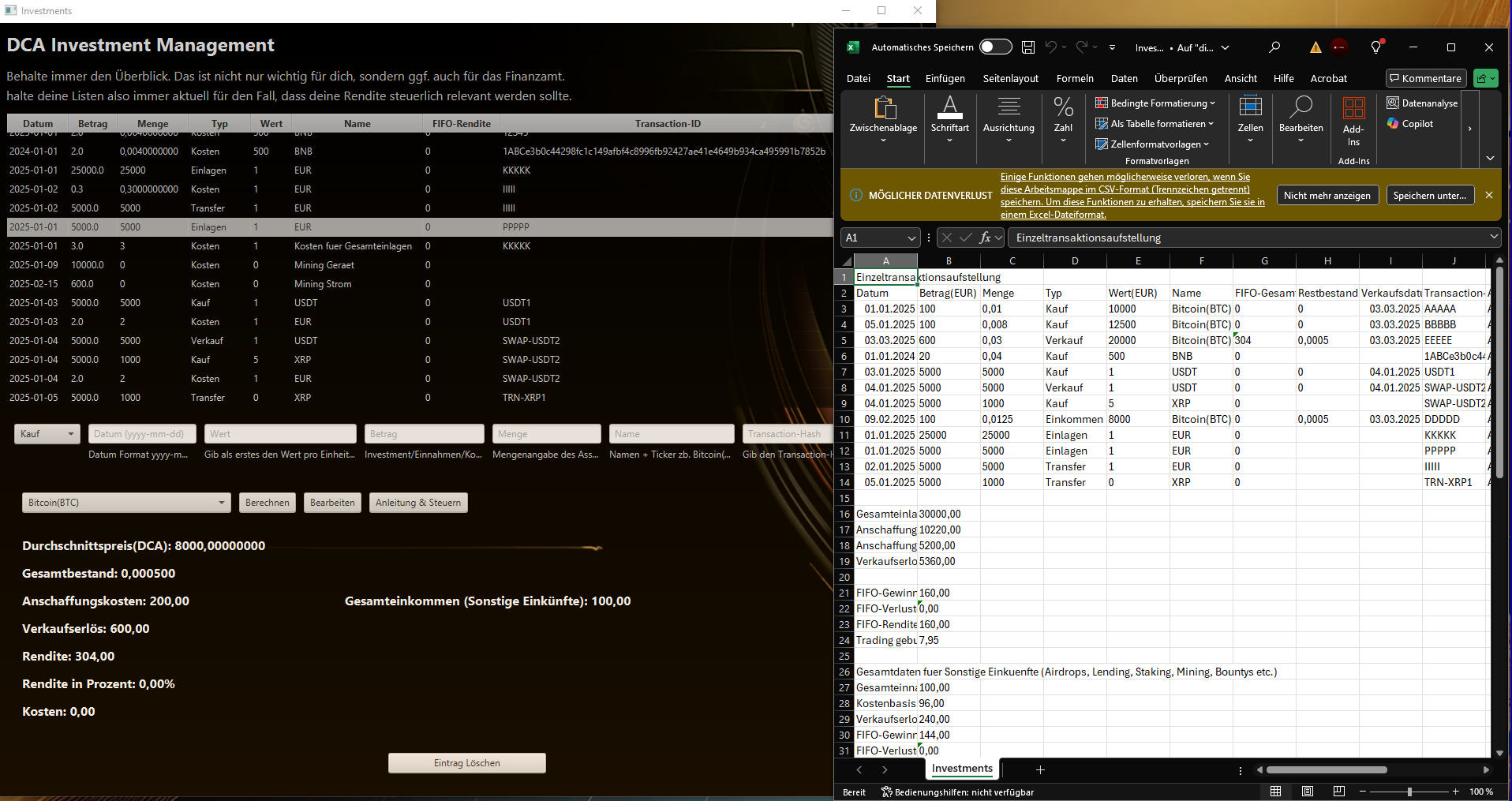The height and width of the screenshot is (801, 1512).
Task: Open the Zahl percent formatting group
Action: click(1063, 107)
